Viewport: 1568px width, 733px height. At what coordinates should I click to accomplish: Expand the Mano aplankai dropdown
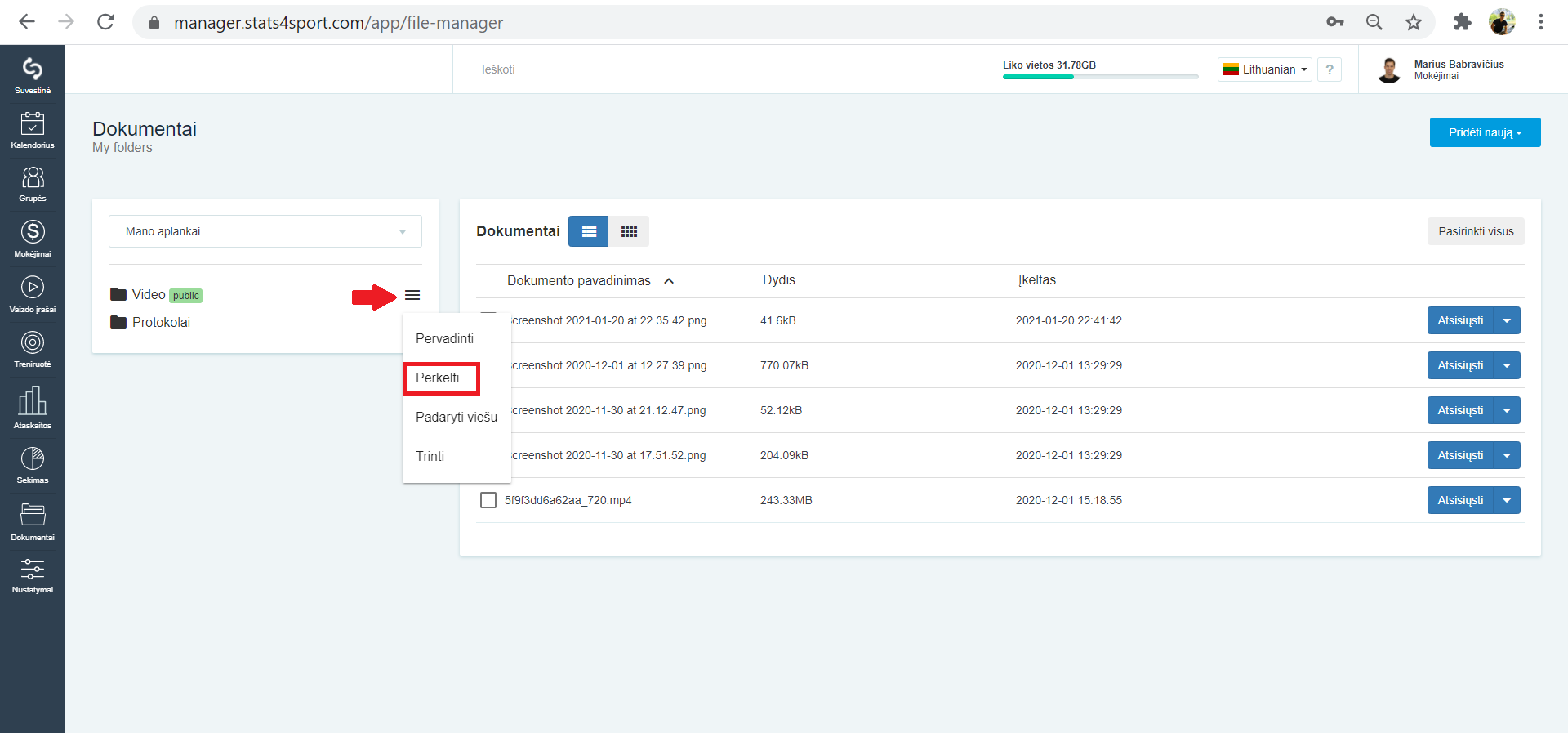coord(265,231)
